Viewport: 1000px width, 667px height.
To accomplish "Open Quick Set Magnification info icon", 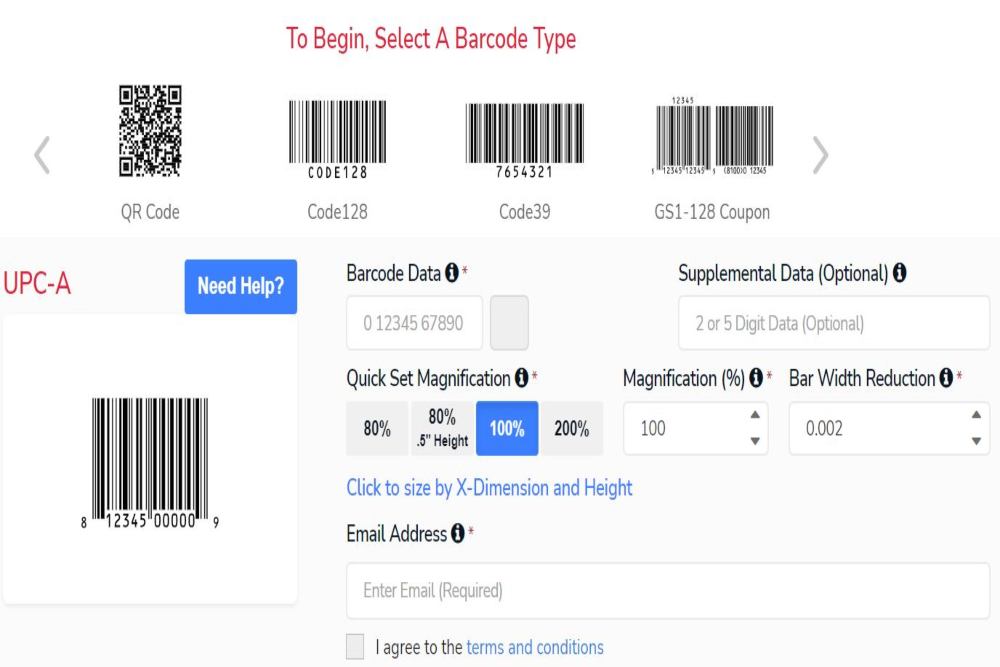I will pos(522,378).
